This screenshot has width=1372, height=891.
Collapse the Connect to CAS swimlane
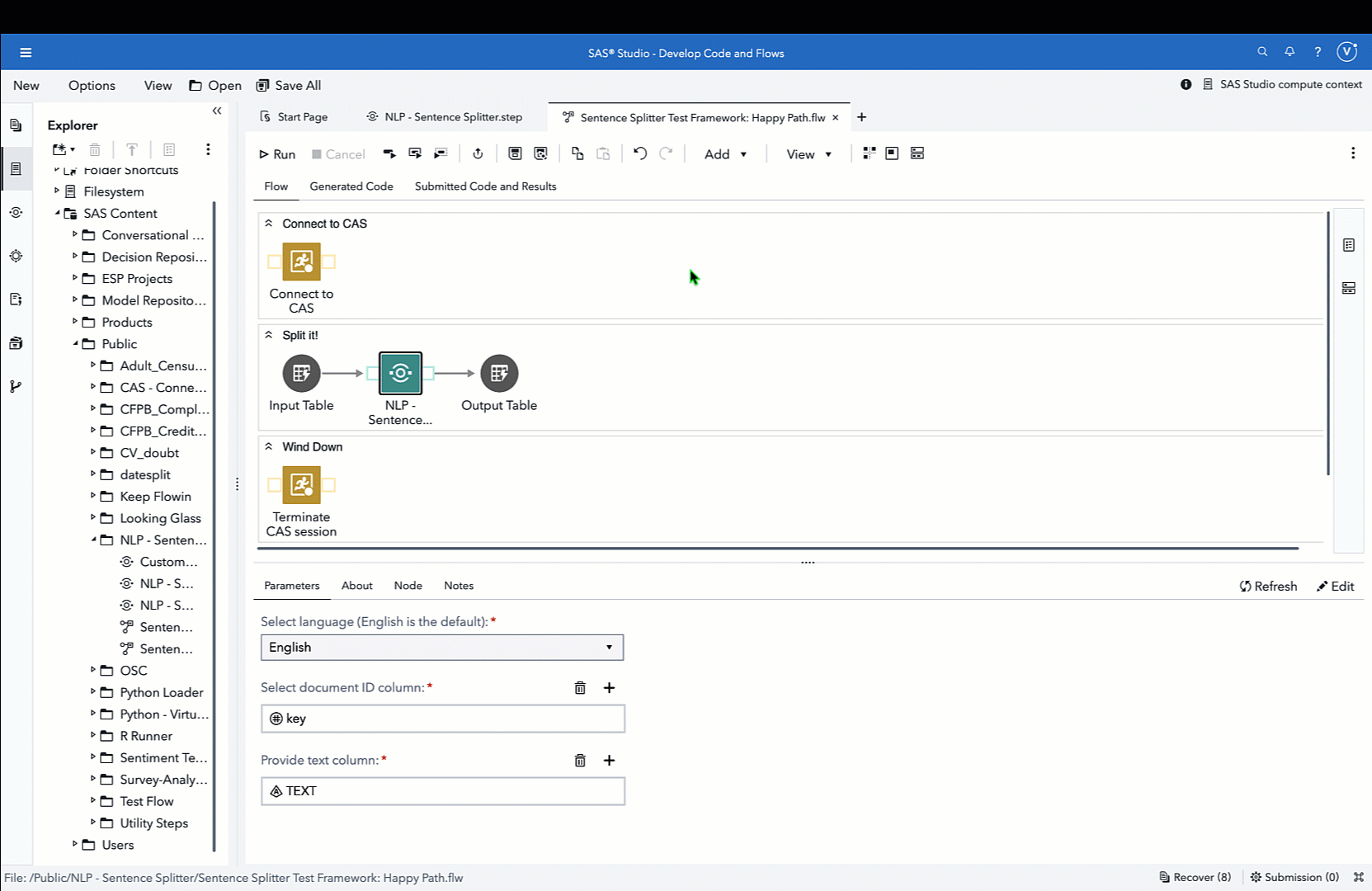pos(268,224)
